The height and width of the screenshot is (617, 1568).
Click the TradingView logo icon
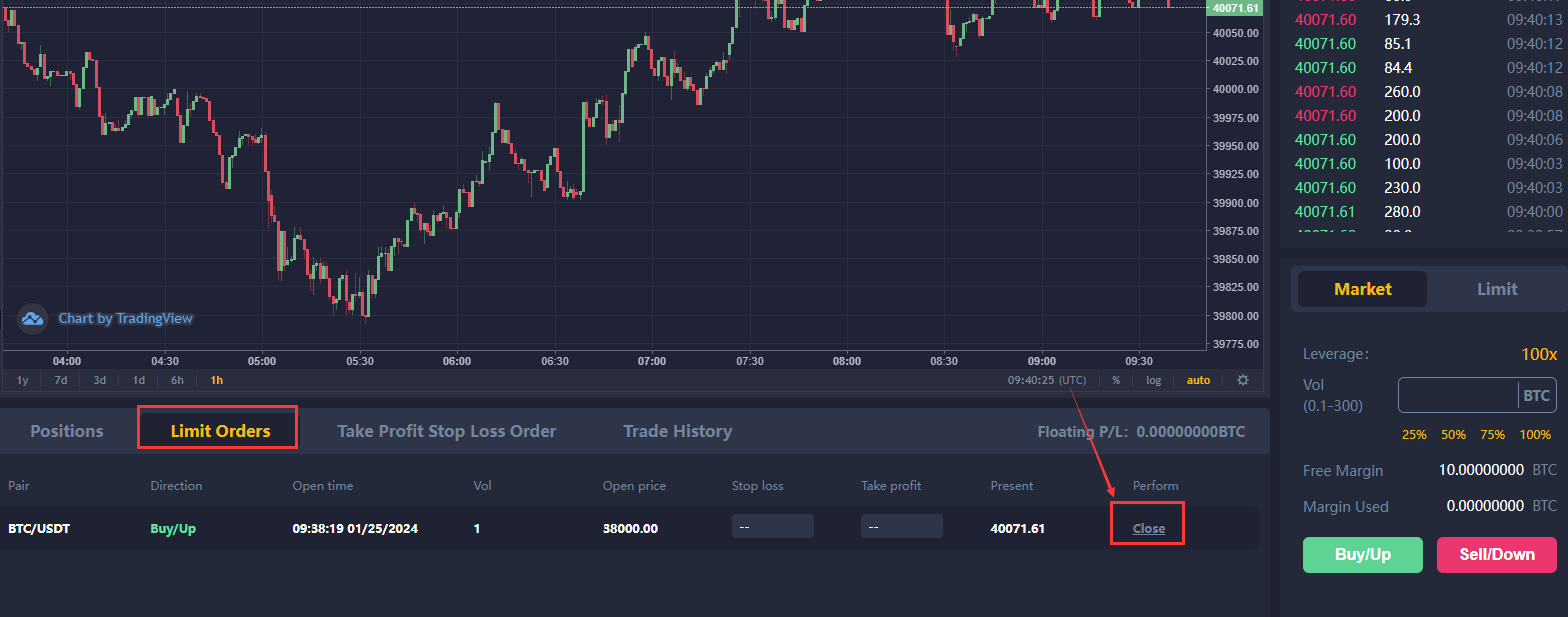pos(32,319)
